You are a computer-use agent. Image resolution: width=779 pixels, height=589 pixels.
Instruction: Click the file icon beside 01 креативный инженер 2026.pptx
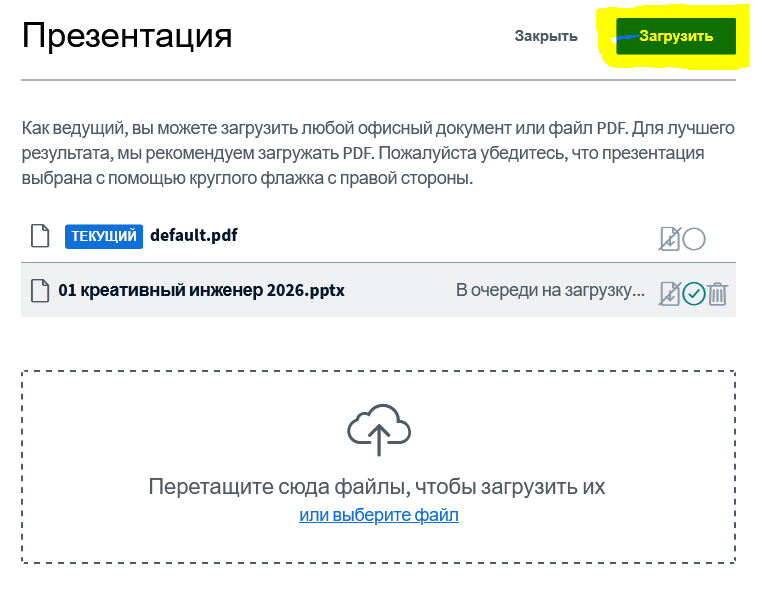[x=40, y=291]
